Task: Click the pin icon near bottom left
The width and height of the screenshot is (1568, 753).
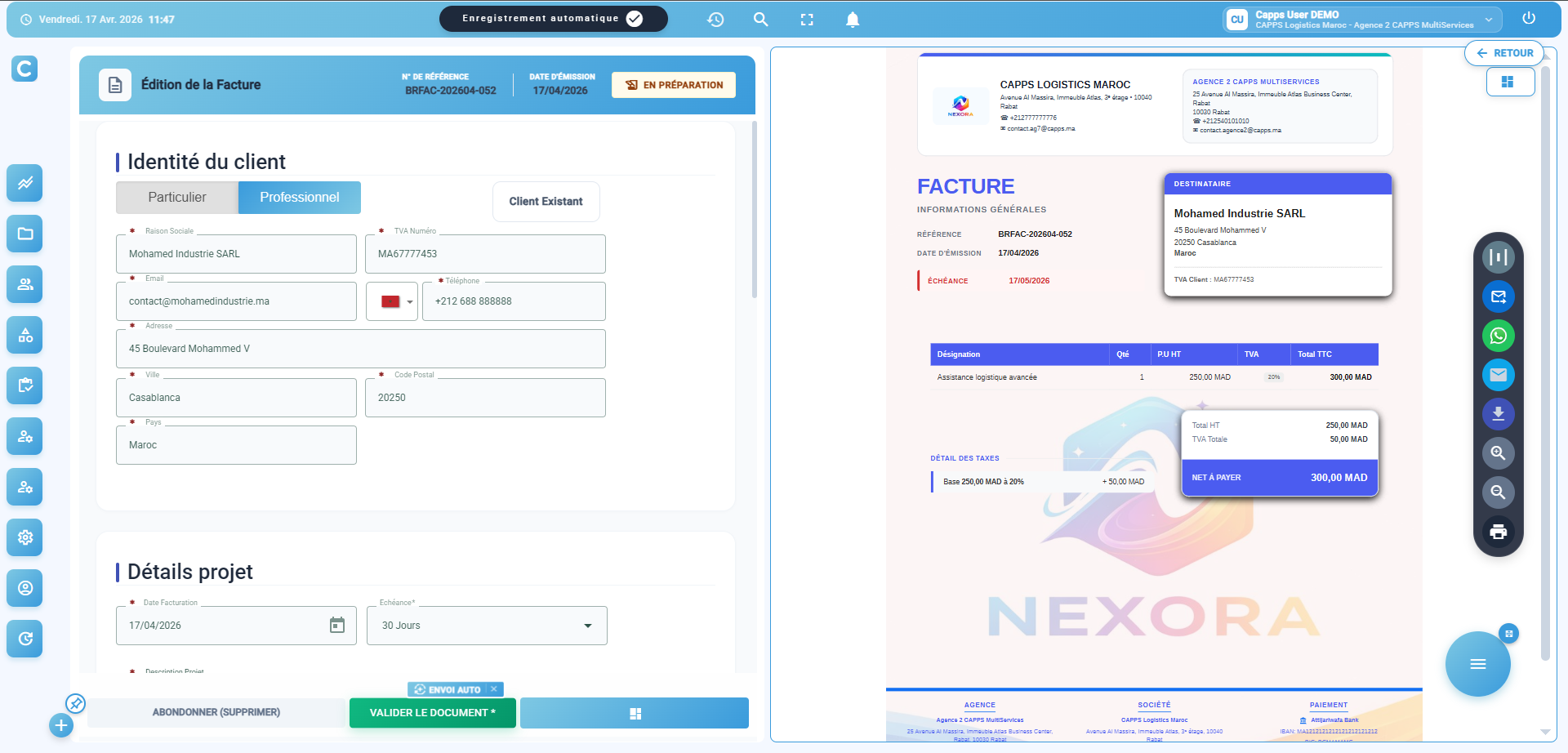Action: (75, 703)
